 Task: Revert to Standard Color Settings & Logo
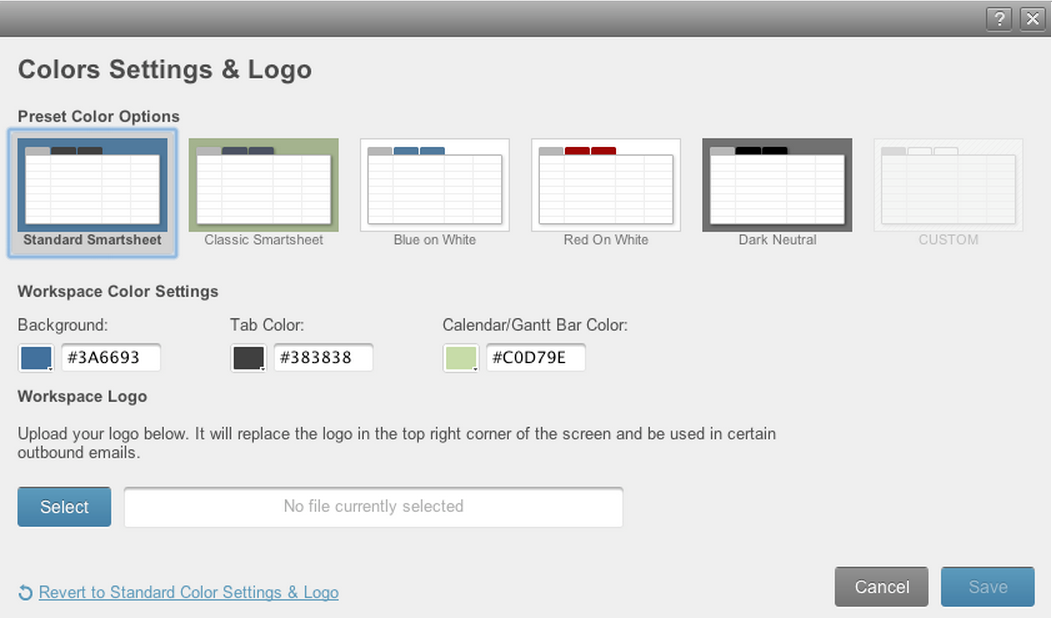click(x=189, y=593)
